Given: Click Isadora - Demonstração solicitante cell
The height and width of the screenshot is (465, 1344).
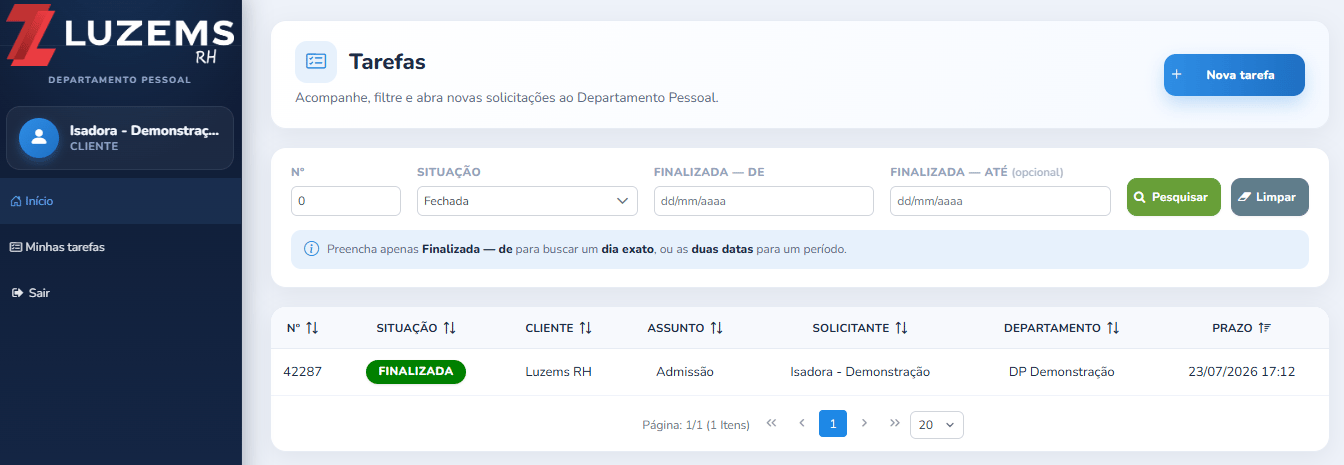Looking at the screenshot, I should click(x=860, y=372).
